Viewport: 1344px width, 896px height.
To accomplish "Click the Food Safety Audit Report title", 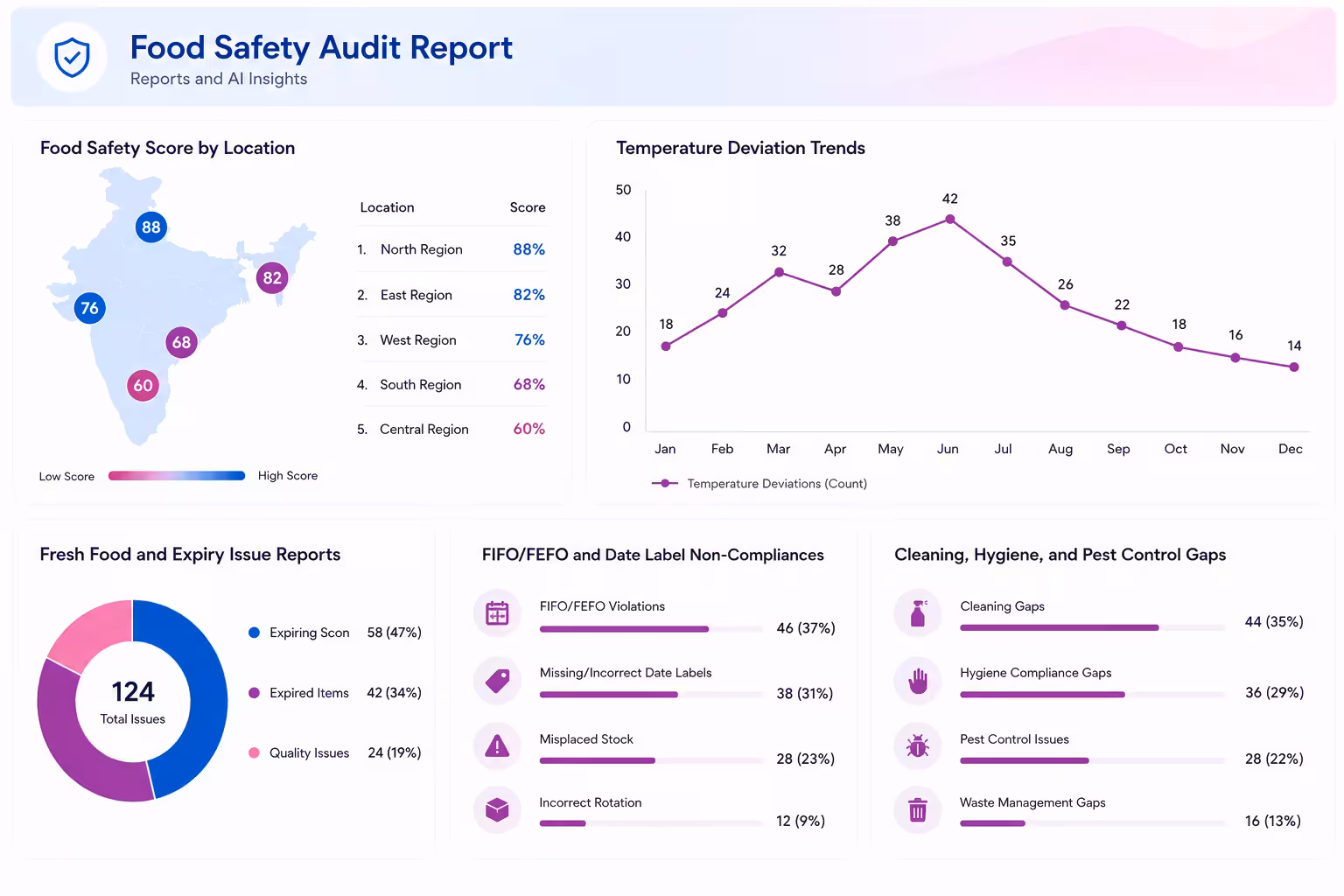I will (321, 47).
